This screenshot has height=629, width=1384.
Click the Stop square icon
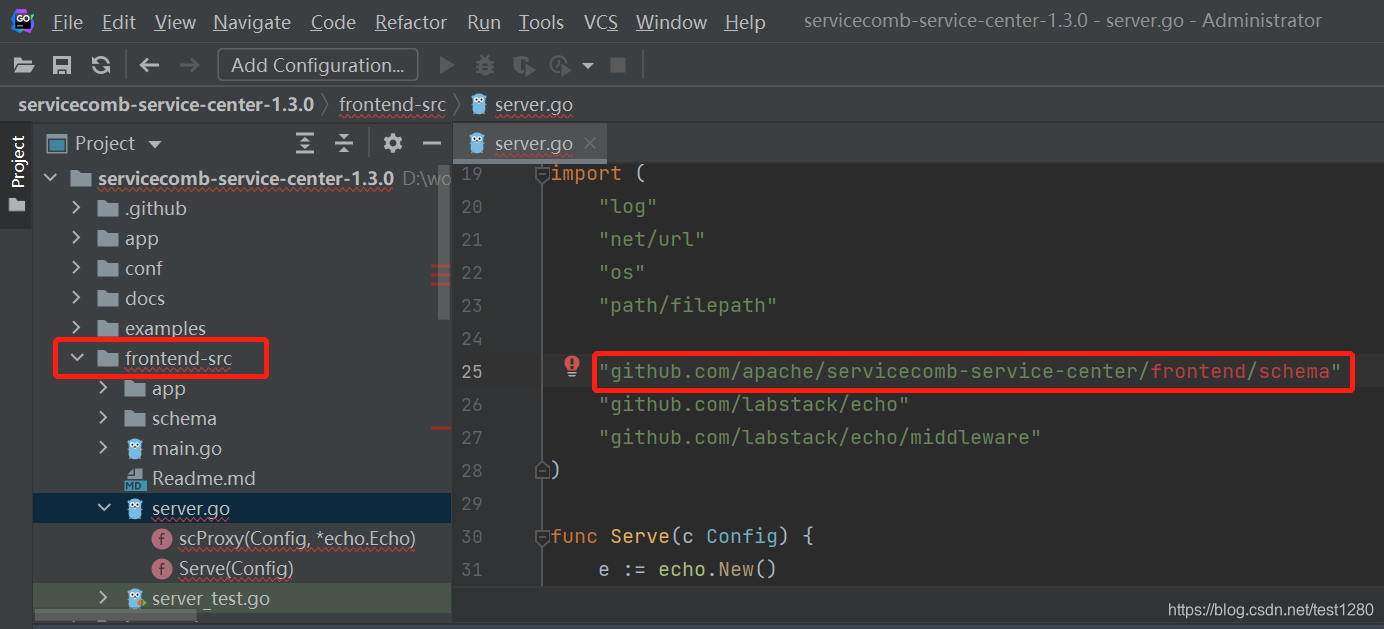coord(618,65)
